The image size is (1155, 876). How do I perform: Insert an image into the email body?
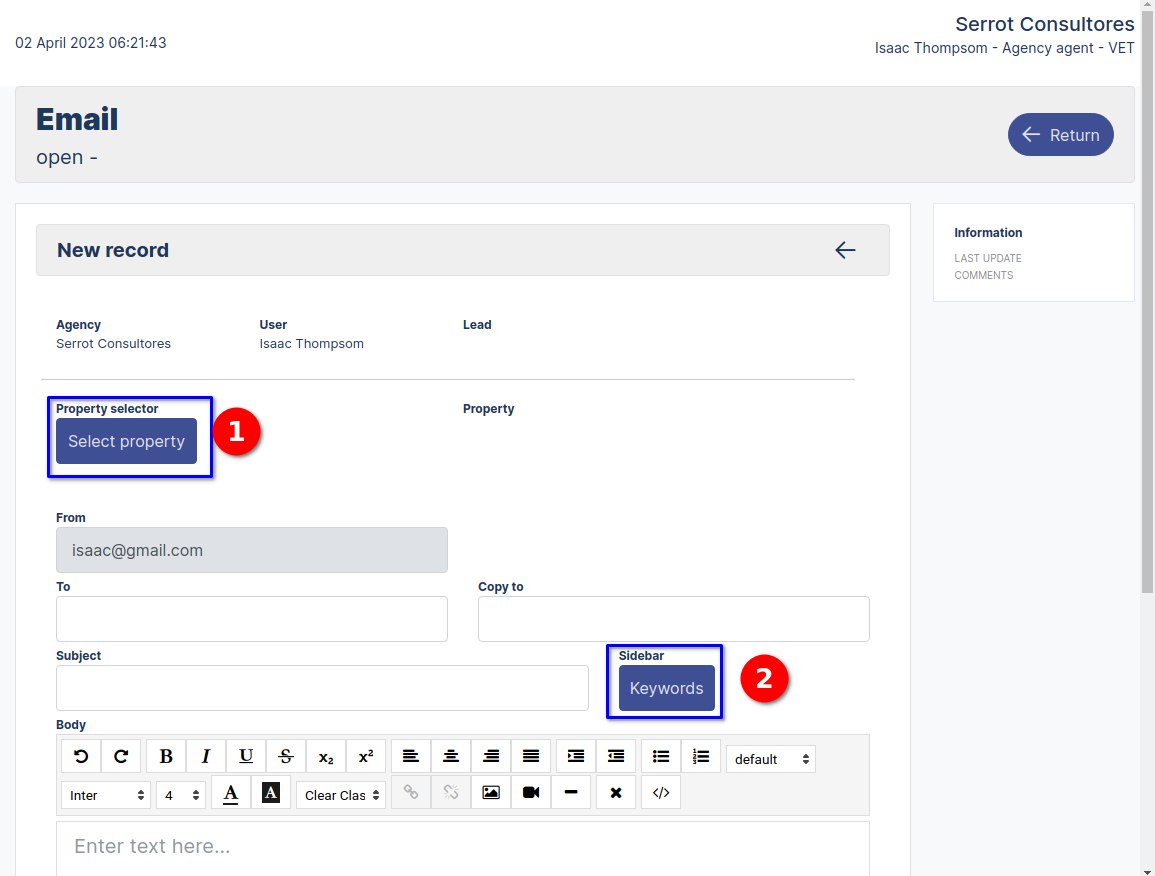491,792
